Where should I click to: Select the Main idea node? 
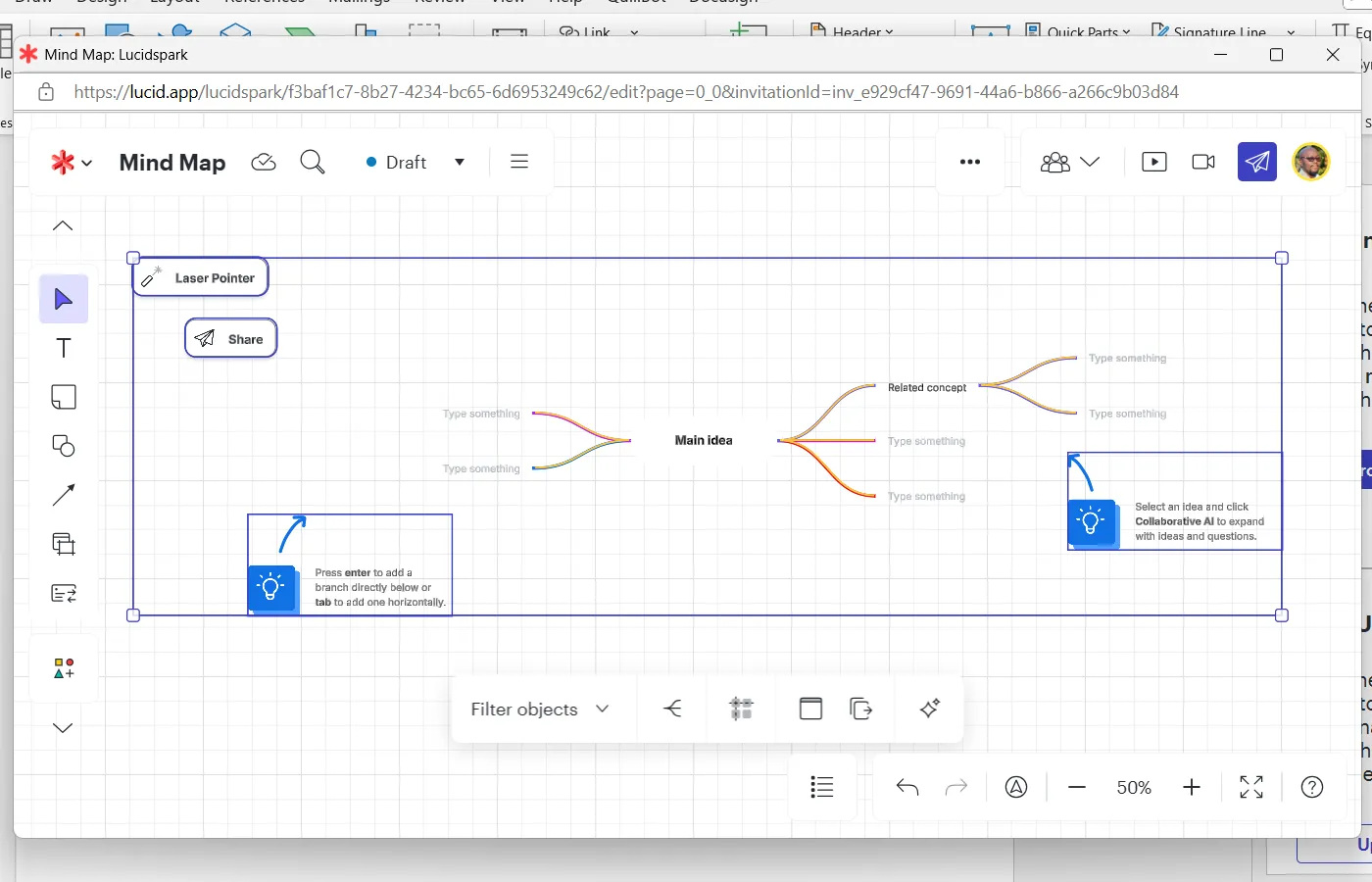[x=704, y=440]
